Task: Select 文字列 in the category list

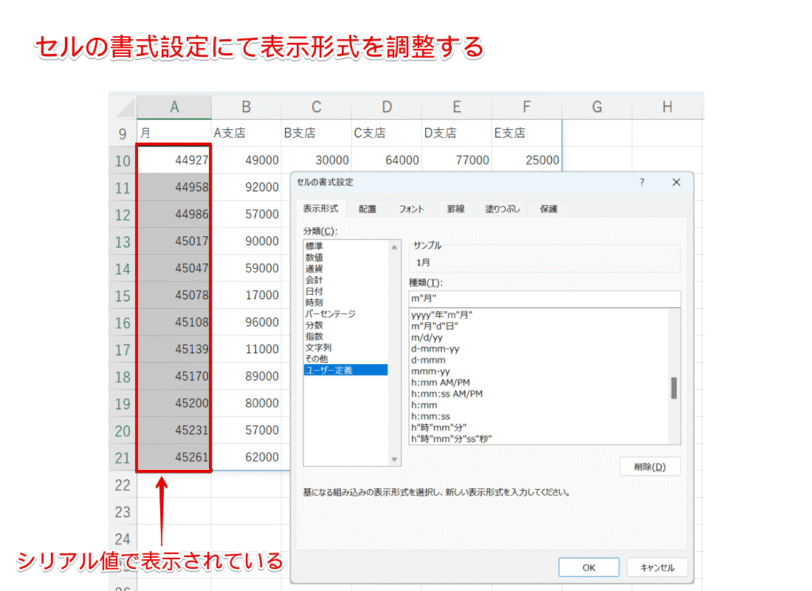Action: (x=345, y=348)
